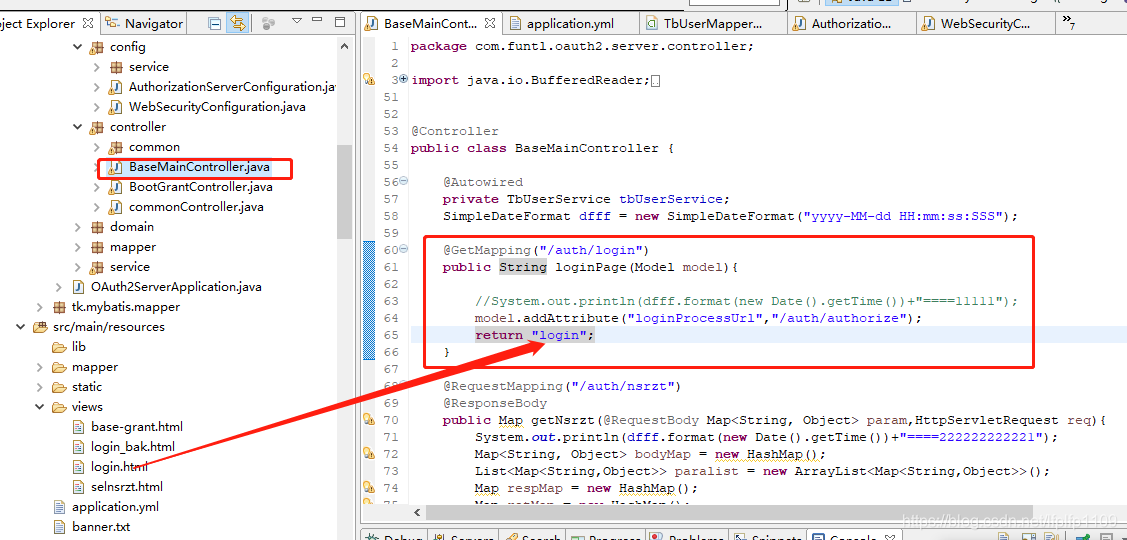The width and height of the screenshot is (1127, 540).
Task: Click the views folder icon
Action: pyautogui.click(x=59, y=407)
